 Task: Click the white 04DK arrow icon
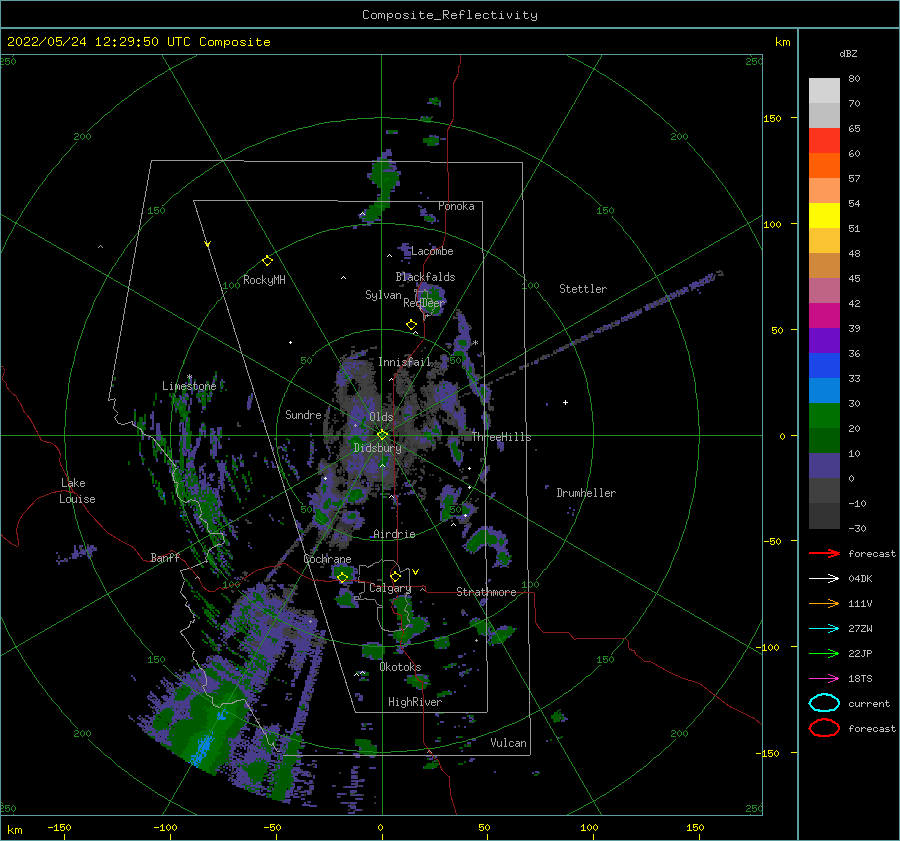pos(824,579)
